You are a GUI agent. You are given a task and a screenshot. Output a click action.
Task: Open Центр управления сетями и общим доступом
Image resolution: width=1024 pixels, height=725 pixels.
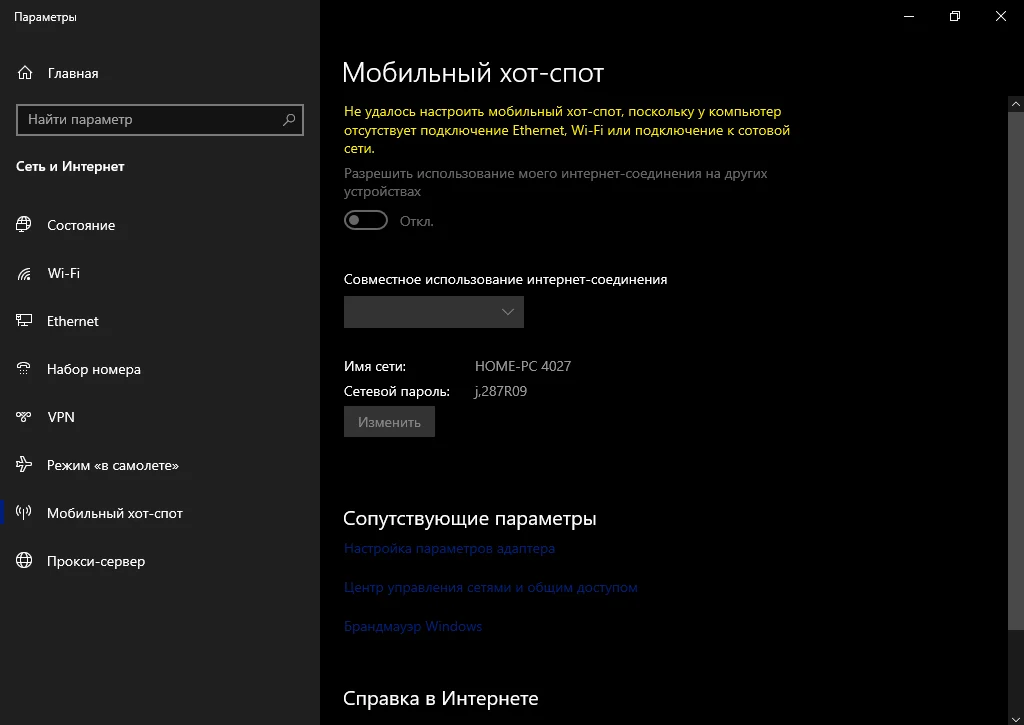point(490,587)
